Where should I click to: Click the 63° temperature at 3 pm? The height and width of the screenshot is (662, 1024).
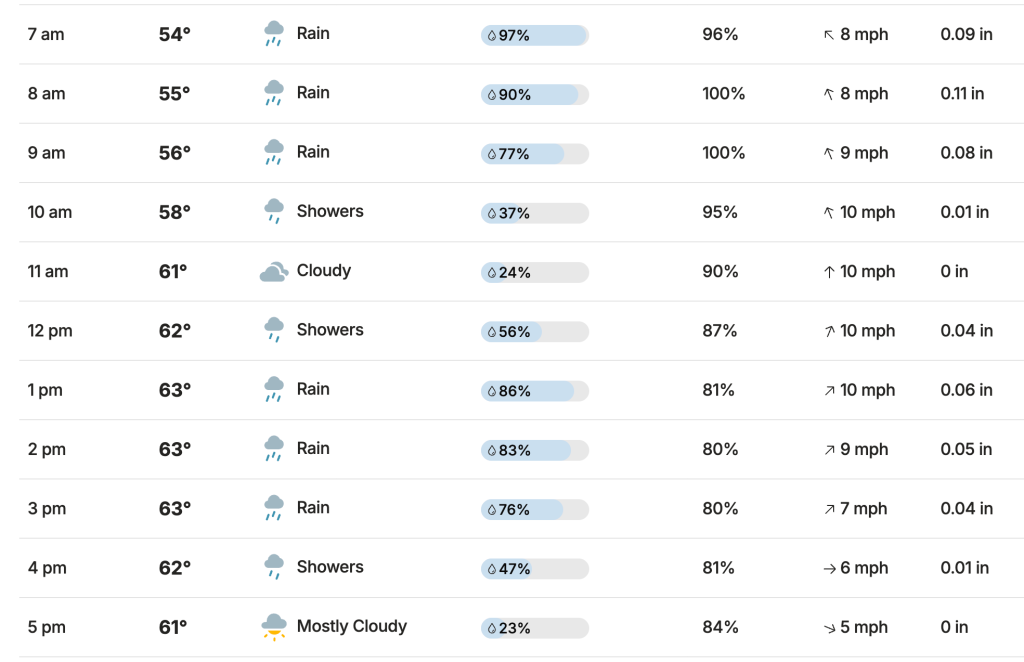tap(174, 508)
